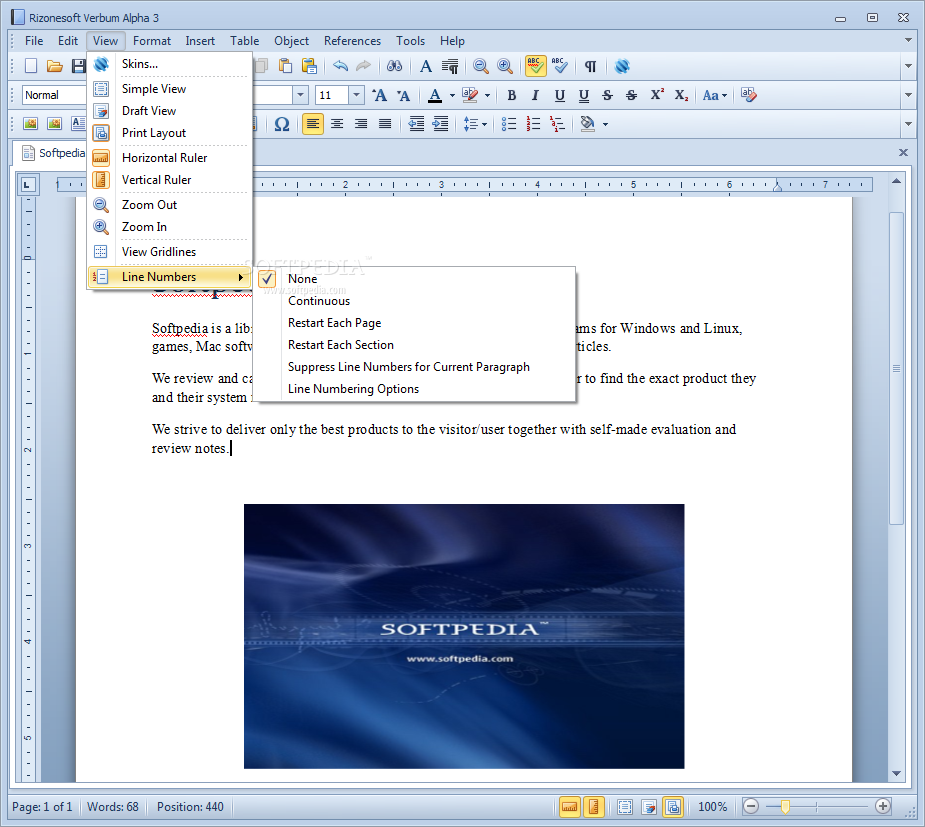The height and width of the screenshot is (827, 925).
Task: Click the Open folder icon
Action: click(x=55, y=66)
